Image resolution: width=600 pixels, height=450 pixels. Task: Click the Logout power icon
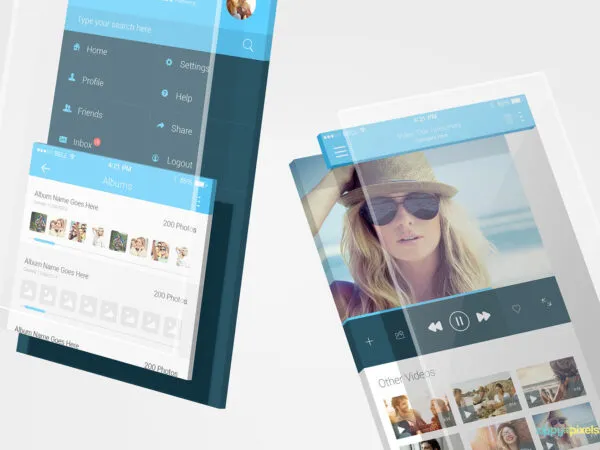coord(155,157)
